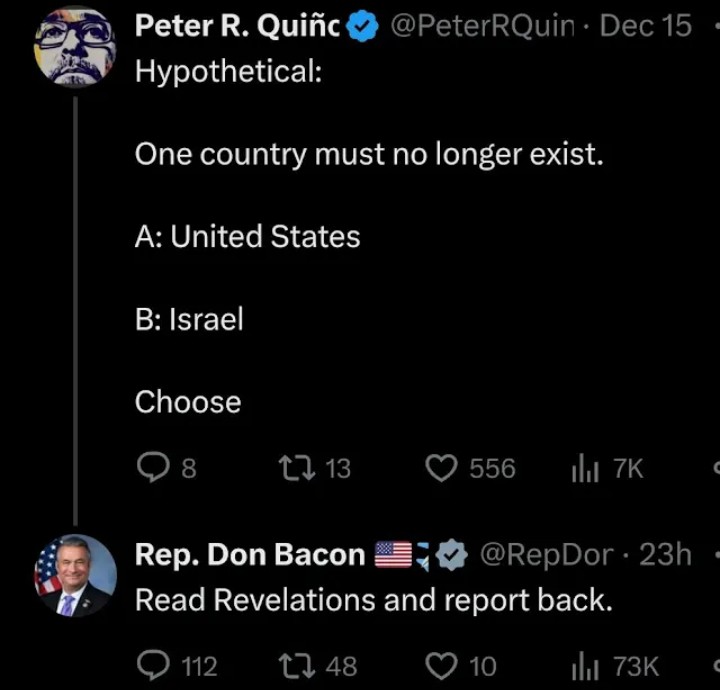Image resolution: width=720 pixels, height=690 pixels.
Task: Click Rep. Don Bacon's verified badge
Action: click(453, 555)
